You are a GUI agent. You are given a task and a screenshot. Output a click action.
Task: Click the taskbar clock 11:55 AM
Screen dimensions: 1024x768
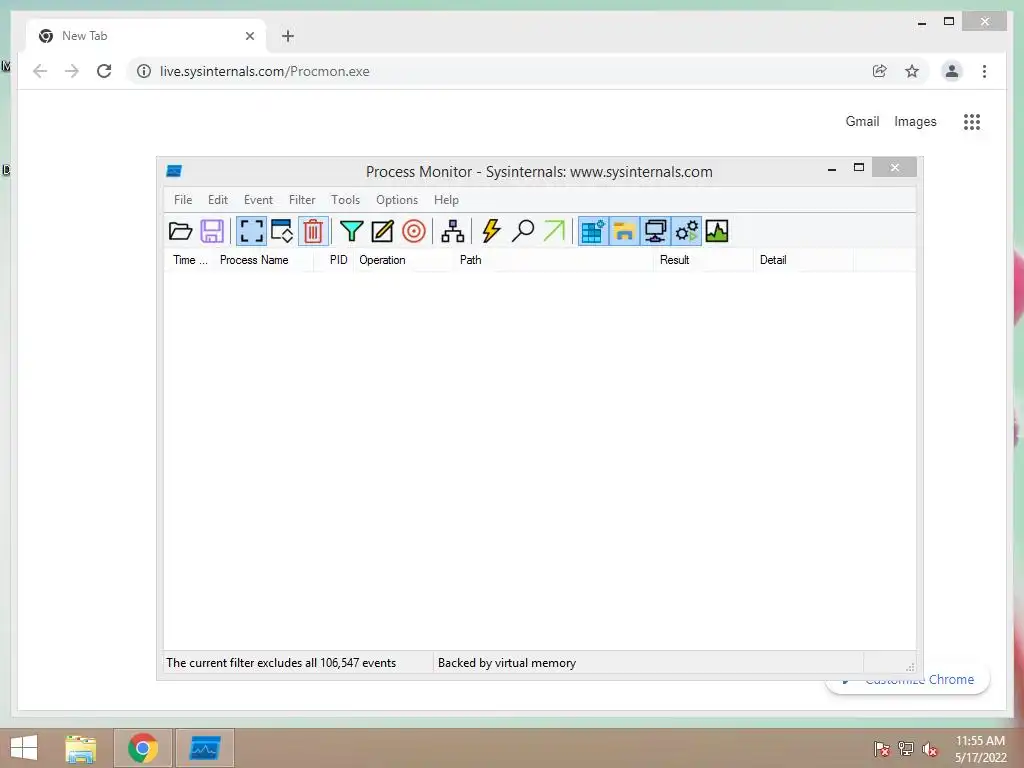tap(980, 741)
